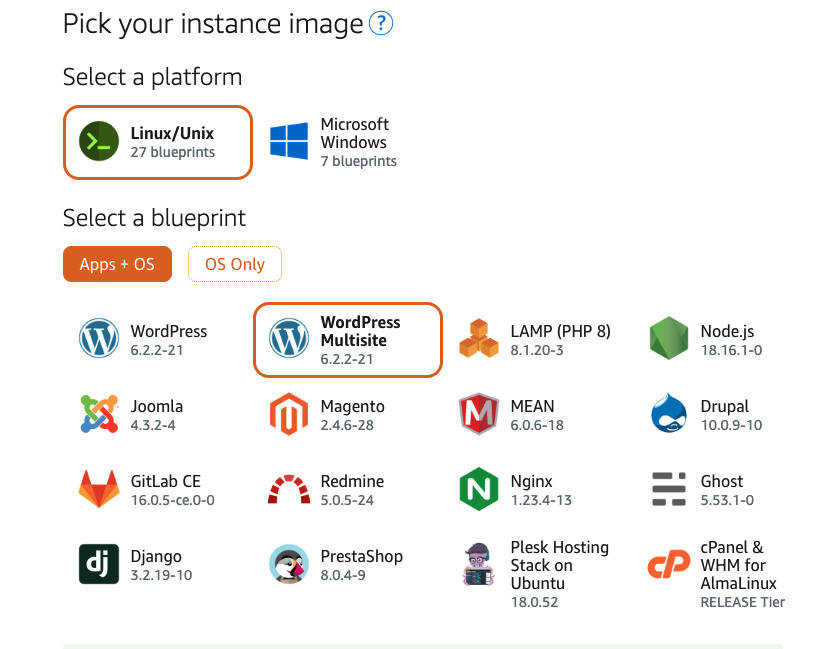Click the Drupal droplet icon

coord(669,413)
